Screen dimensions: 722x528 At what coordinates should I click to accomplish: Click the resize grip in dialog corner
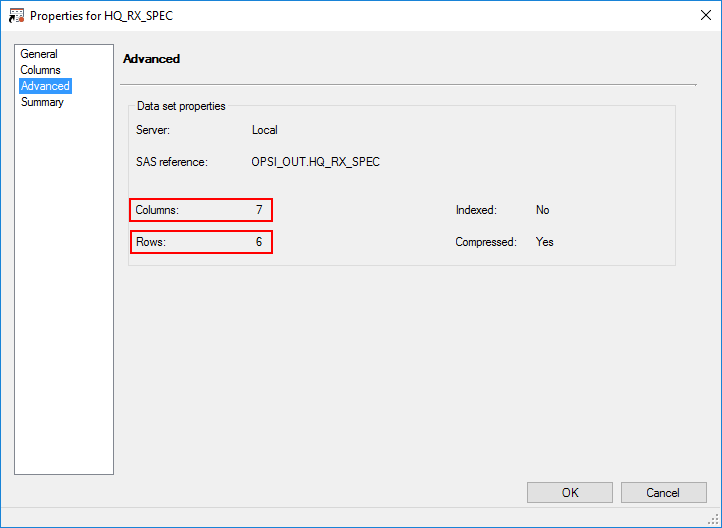(714, 520)
